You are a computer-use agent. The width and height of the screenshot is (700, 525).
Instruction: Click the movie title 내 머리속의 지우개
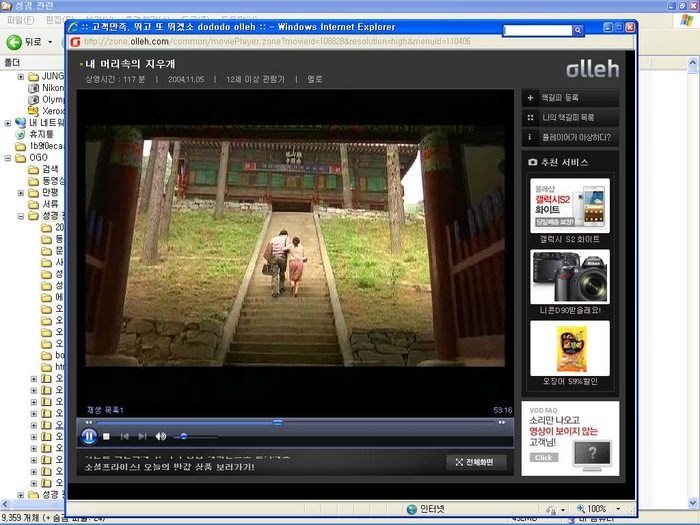click(x=130, y=64)
